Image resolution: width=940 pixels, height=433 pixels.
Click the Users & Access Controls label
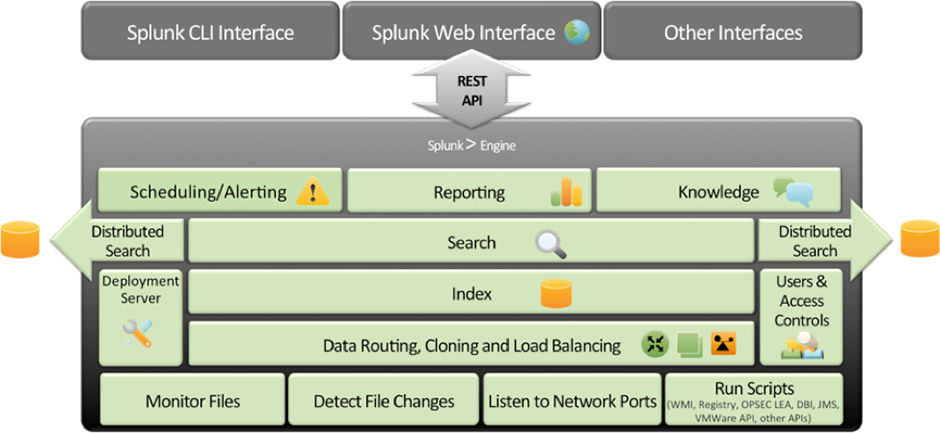(801, 301)
